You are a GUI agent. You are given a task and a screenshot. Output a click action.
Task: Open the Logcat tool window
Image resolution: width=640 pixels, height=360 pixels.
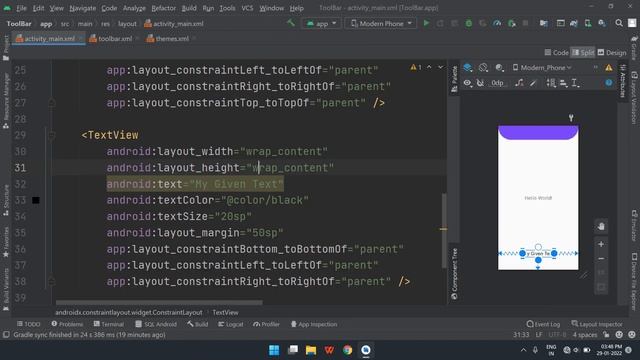pyautogui.click(x=231, y=324)
